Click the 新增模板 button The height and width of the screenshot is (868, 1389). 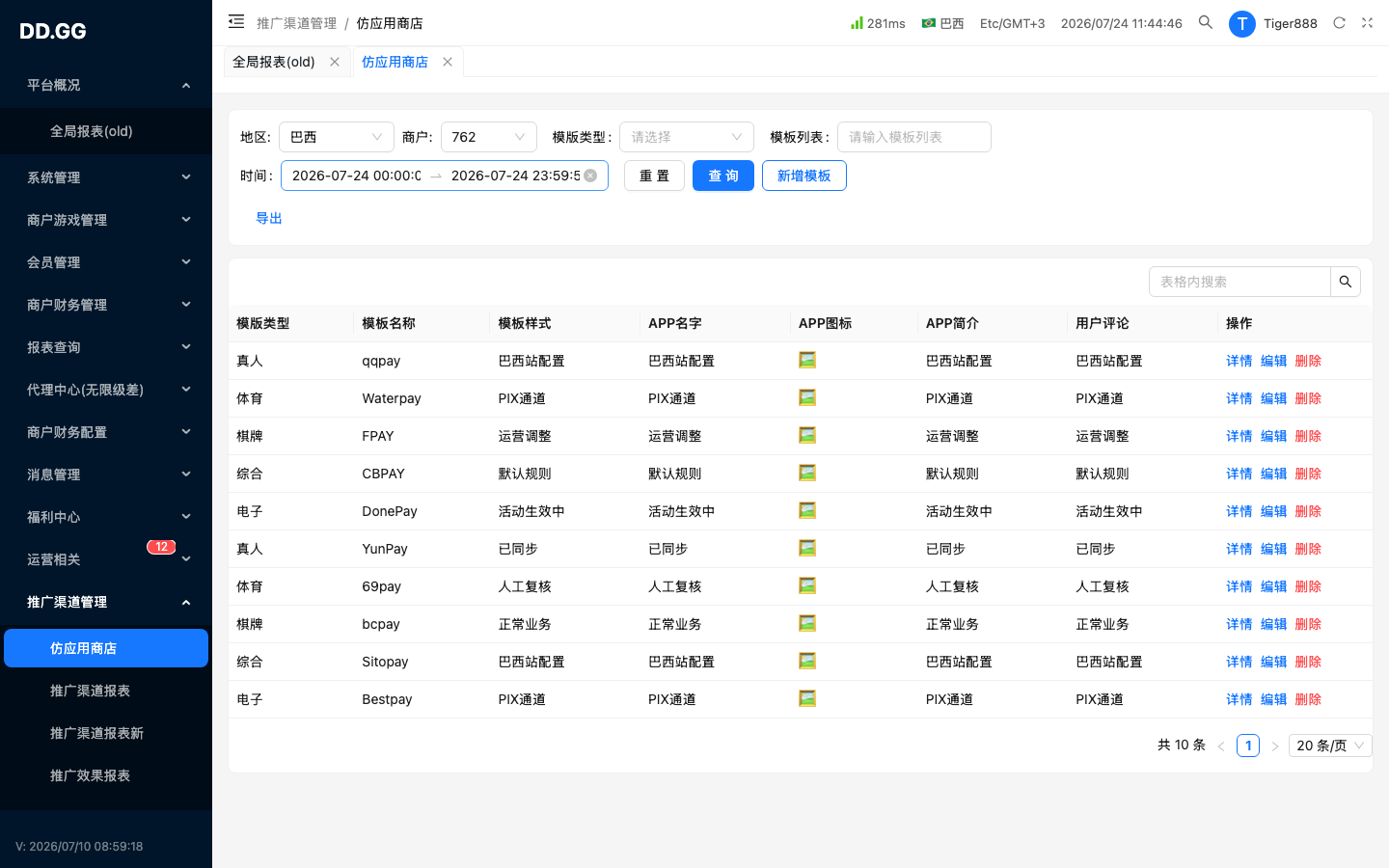coord(804,176)
